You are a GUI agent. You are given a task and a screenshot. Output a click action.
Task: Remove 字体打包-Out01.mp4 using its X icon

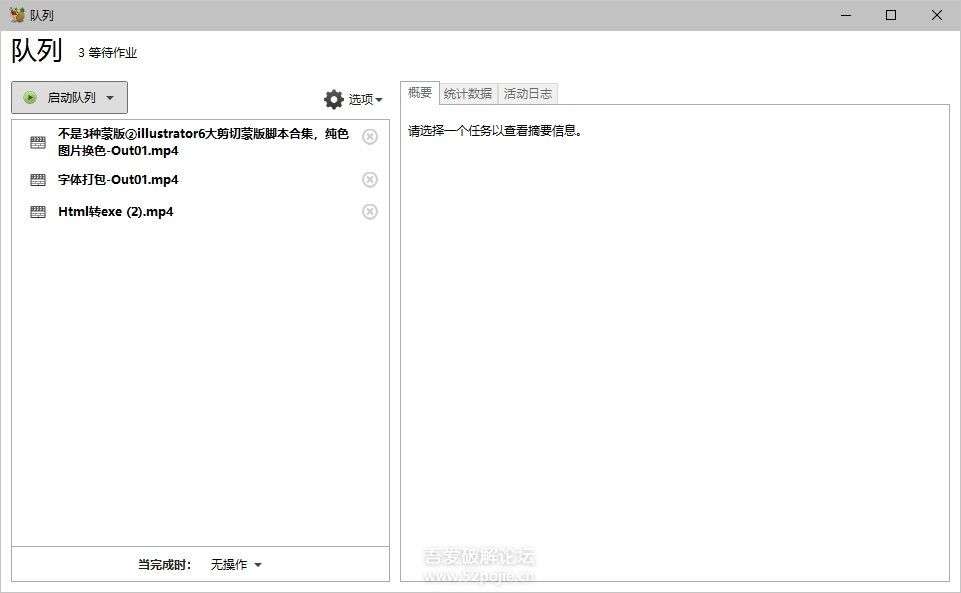370,180
